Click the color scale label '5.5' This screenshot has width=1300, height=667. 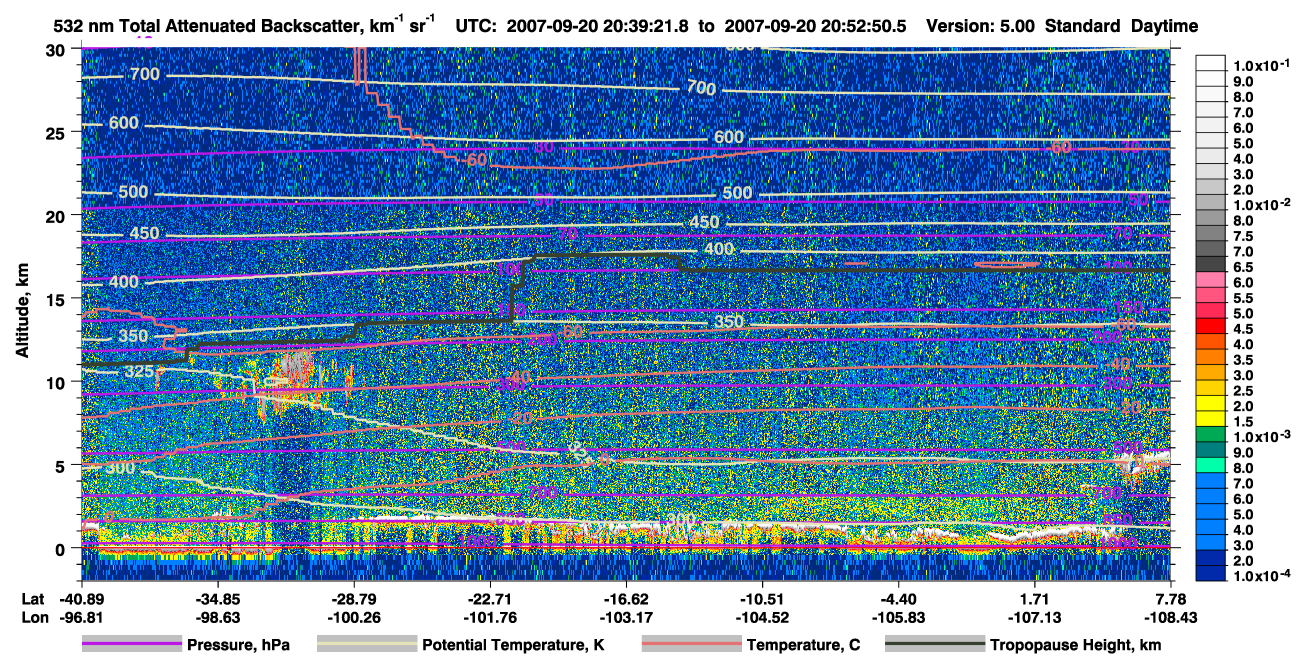[x=1244, y=298]
